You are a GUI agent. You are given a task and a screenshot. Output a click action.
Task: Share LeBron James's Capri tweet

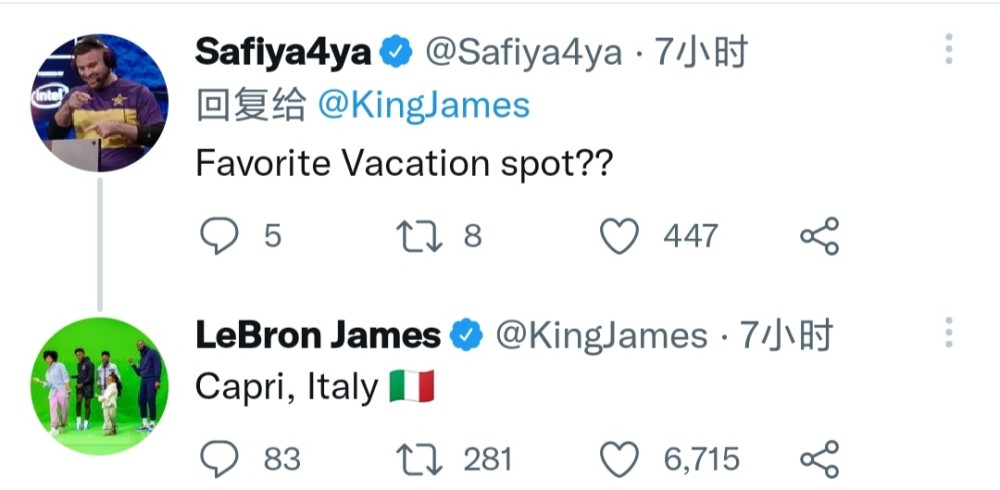(820, 459)
